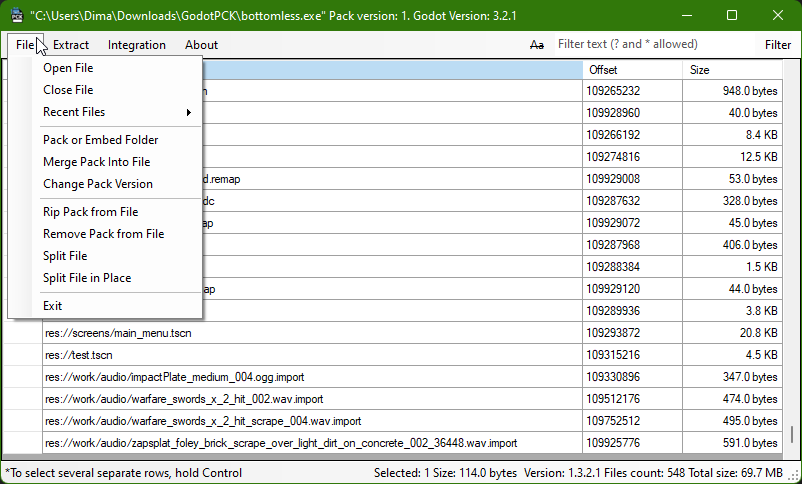
Task: Select row res://test.tscn
Action: coord(312,355)
